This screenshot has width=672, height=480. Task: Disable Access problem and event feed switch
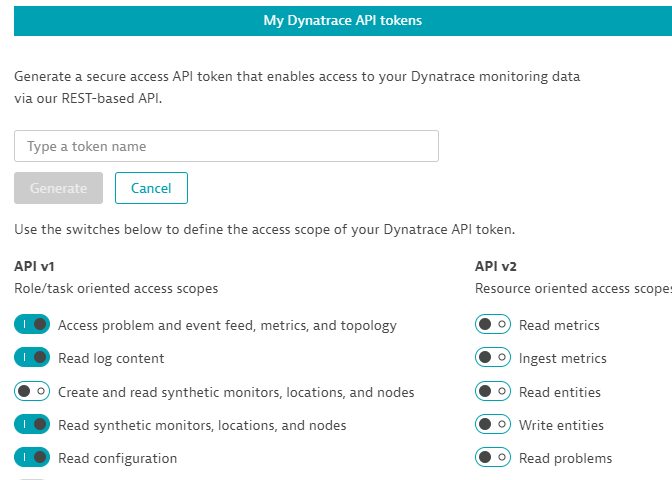(32, 325)
